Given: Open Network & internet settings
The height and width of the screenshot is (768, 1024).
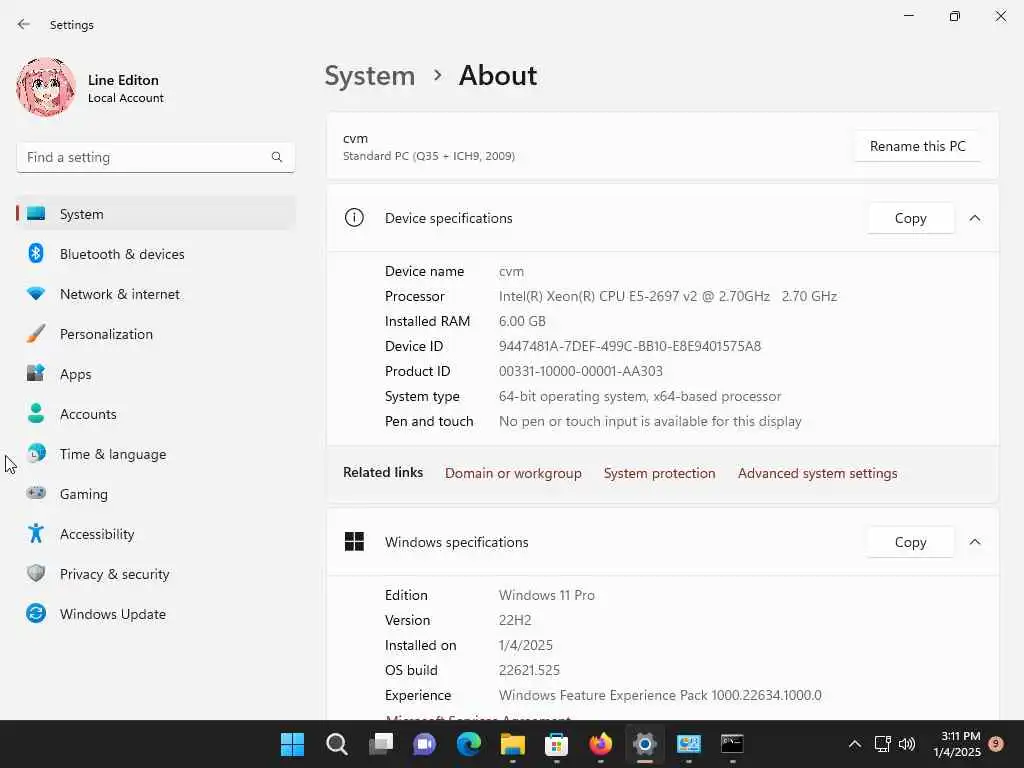Looking at the screenshot, I should [155, 294].
